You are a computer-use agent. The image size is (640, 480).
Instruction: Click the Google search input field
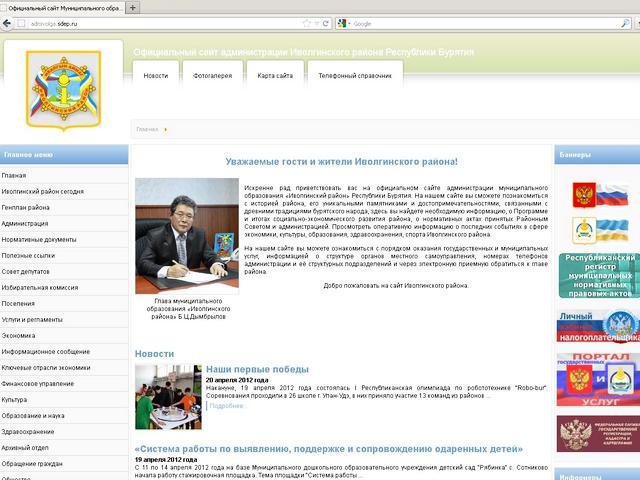(486, 24)
